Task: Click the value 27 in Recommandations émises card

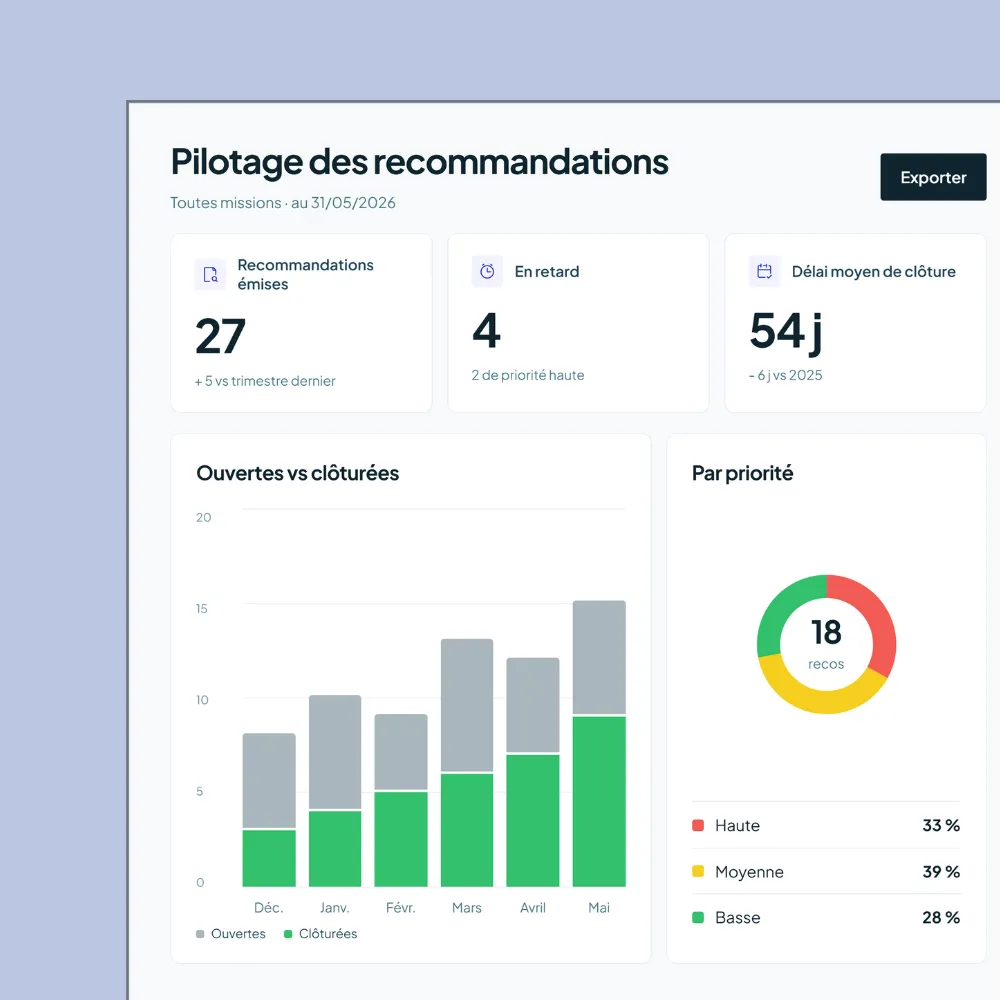Action: pyautogui.click(x=220, y=336)
